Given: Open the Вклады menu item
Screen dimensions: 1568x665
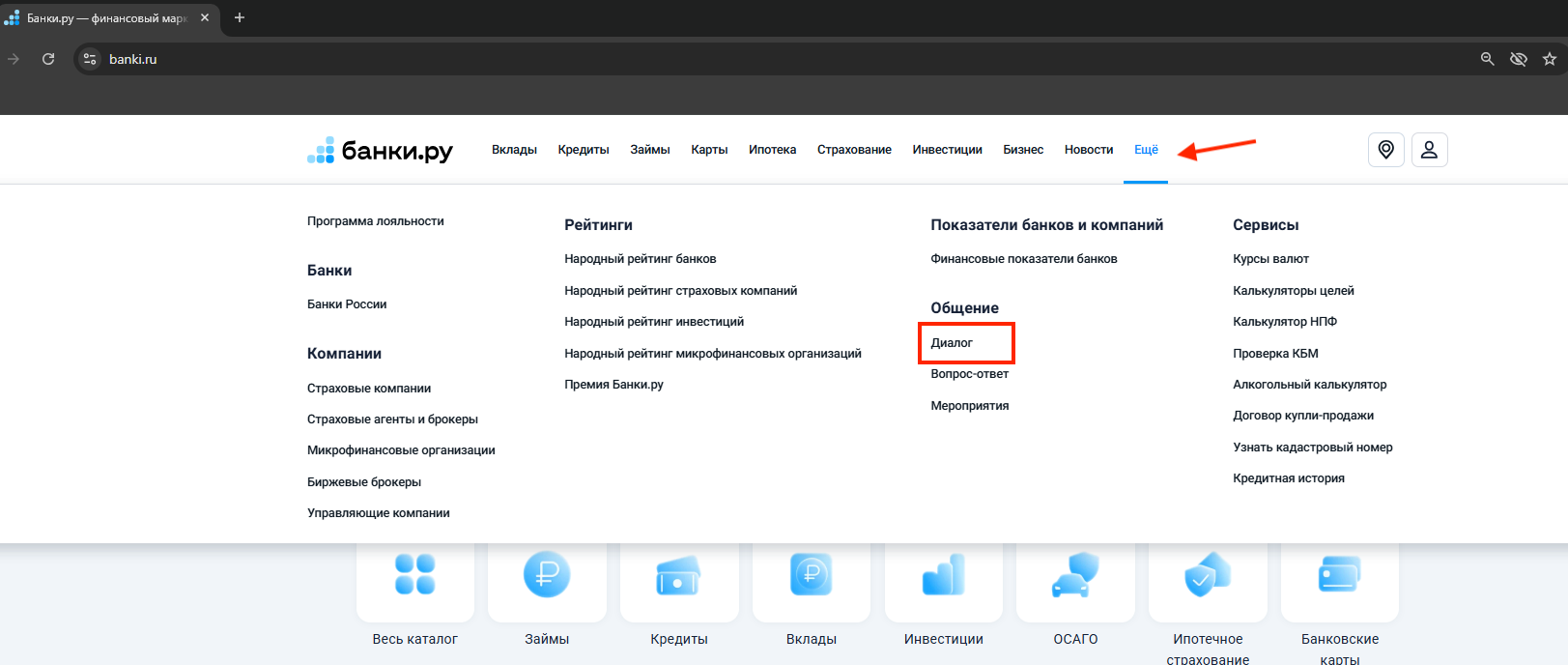Looking at the screenshot, I should pos(514,150).
